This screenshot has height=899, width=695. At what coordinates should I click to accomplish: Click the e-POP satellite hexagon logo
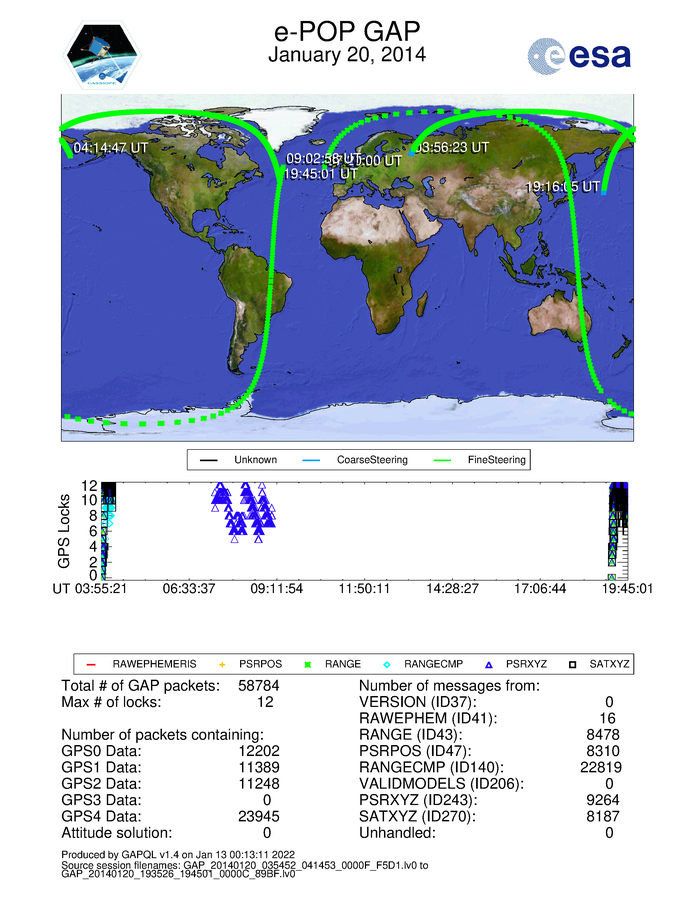(102, 55)
